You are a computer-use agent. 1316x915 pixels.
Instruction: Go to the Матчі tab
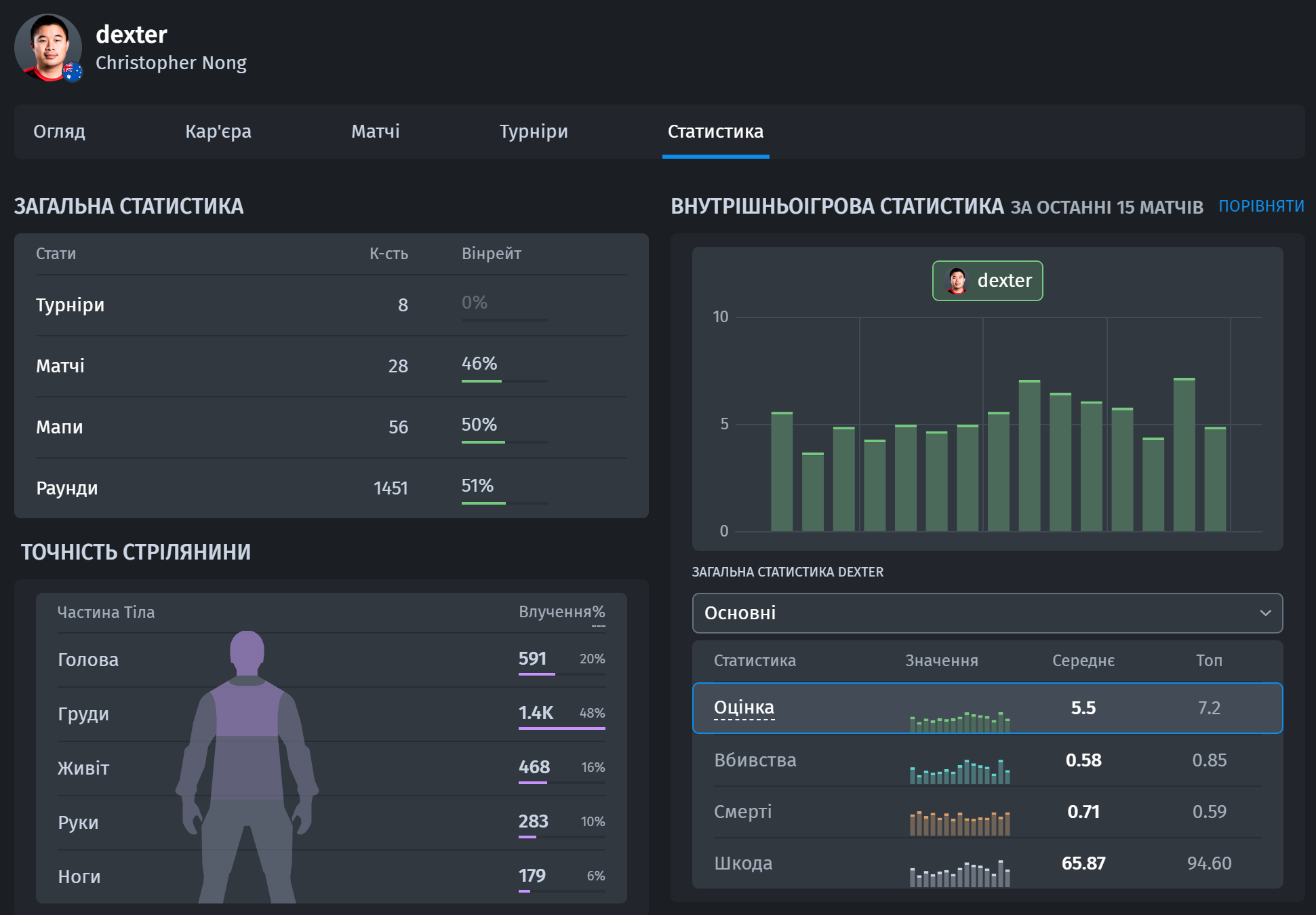tap(376, 132)
